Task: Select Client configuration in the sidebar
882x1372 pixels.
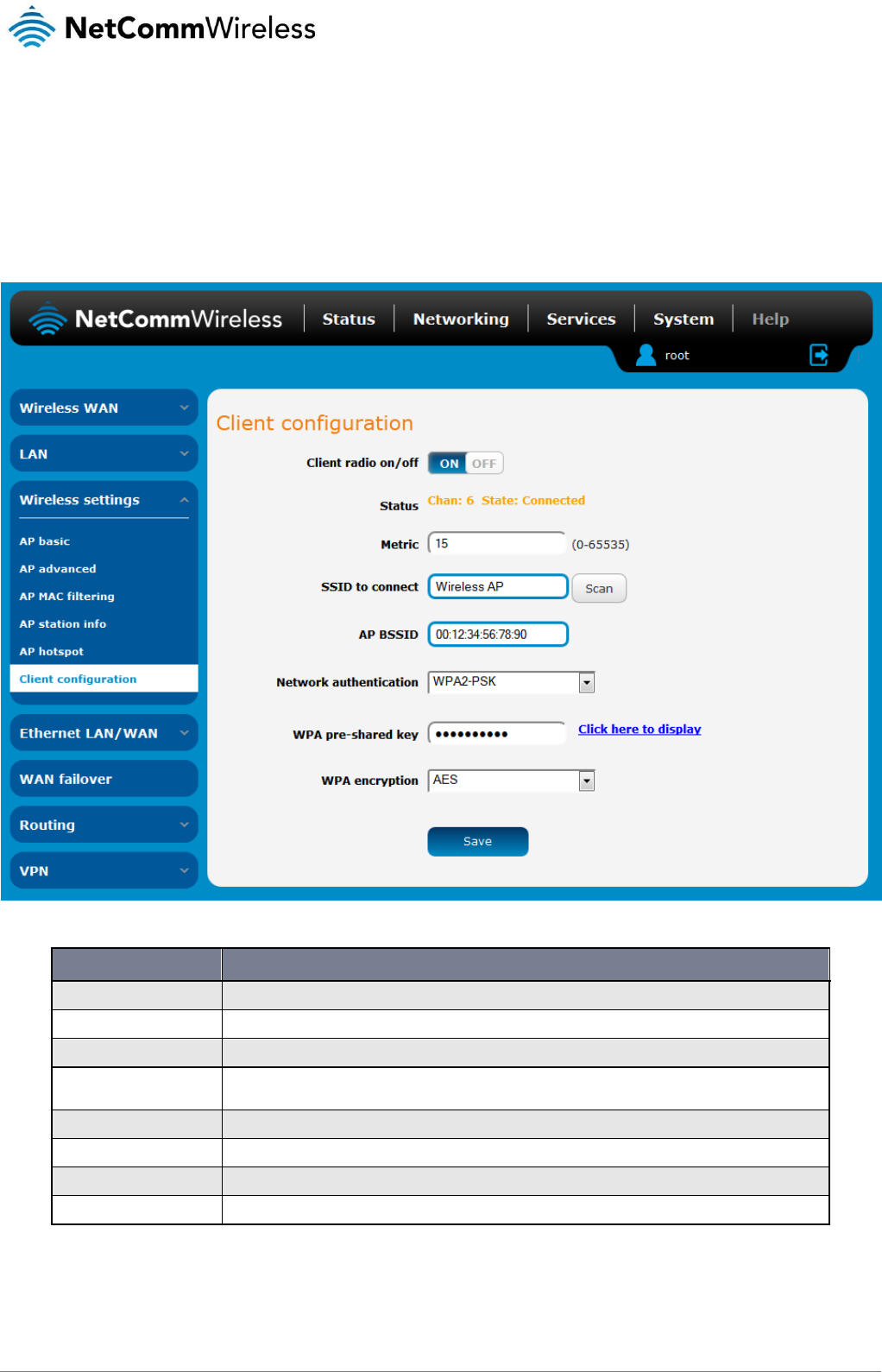Action: [x=104, y=679]
